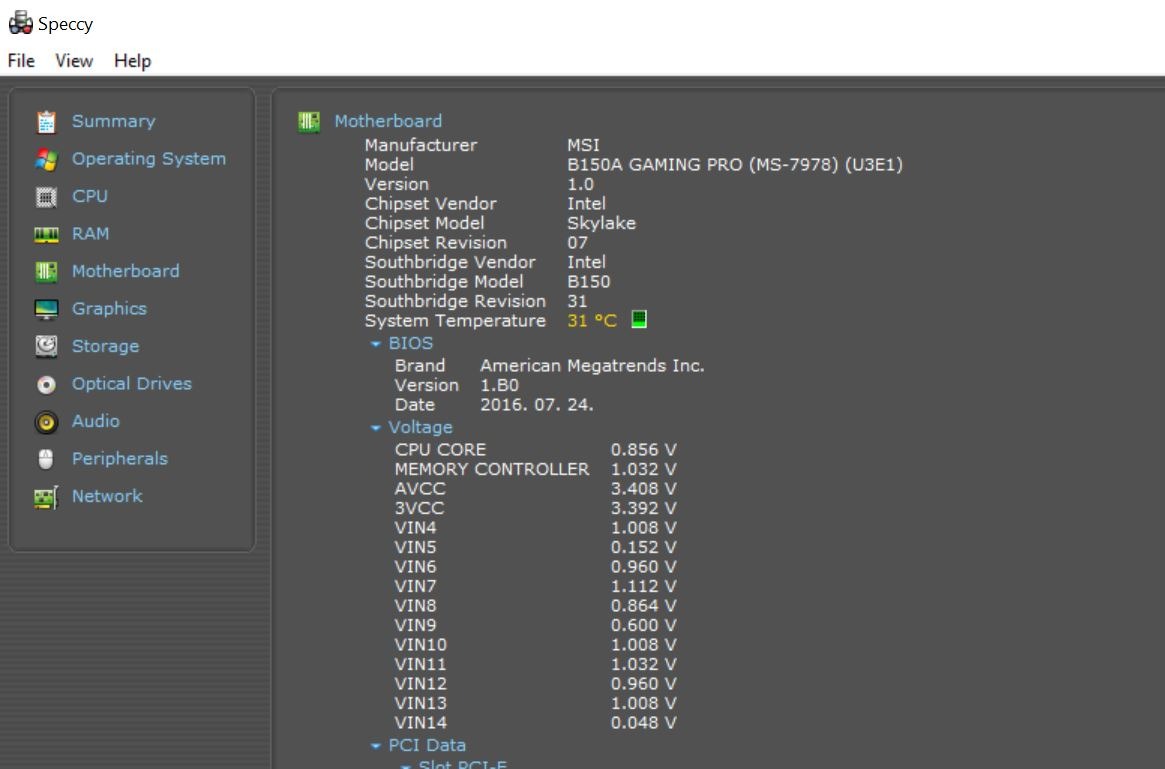
Task: Click the BIOS date 2016. 07. 24.
Action: (x=536, y=405)
